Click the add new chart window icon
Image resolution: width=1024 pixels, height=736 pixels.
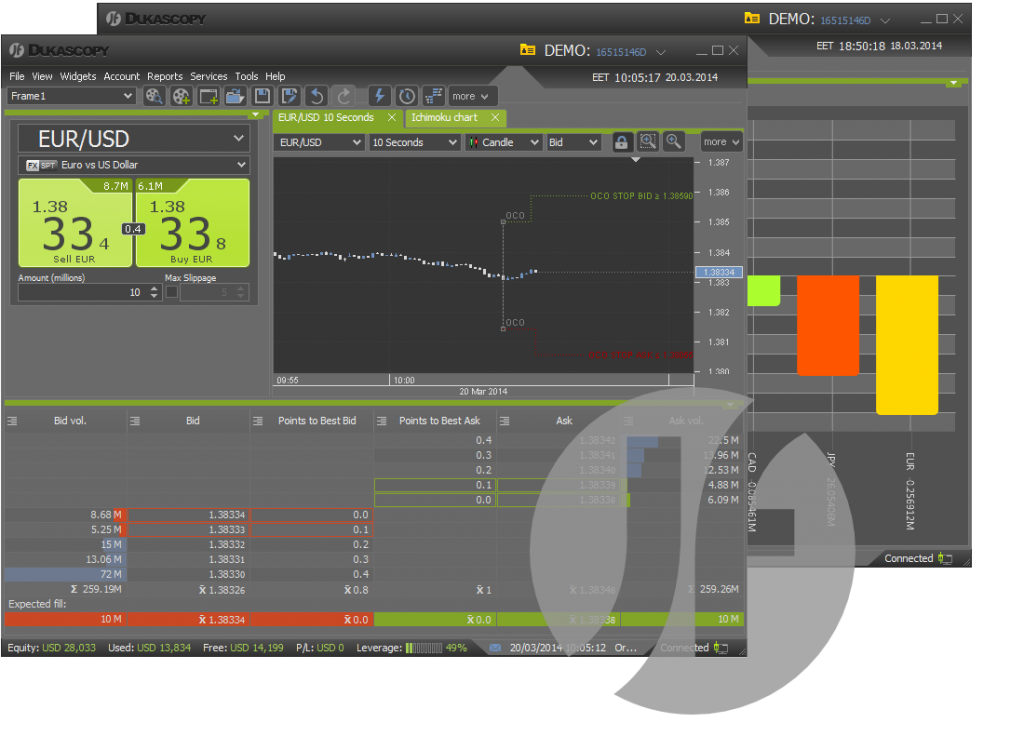tap(208, 96)
